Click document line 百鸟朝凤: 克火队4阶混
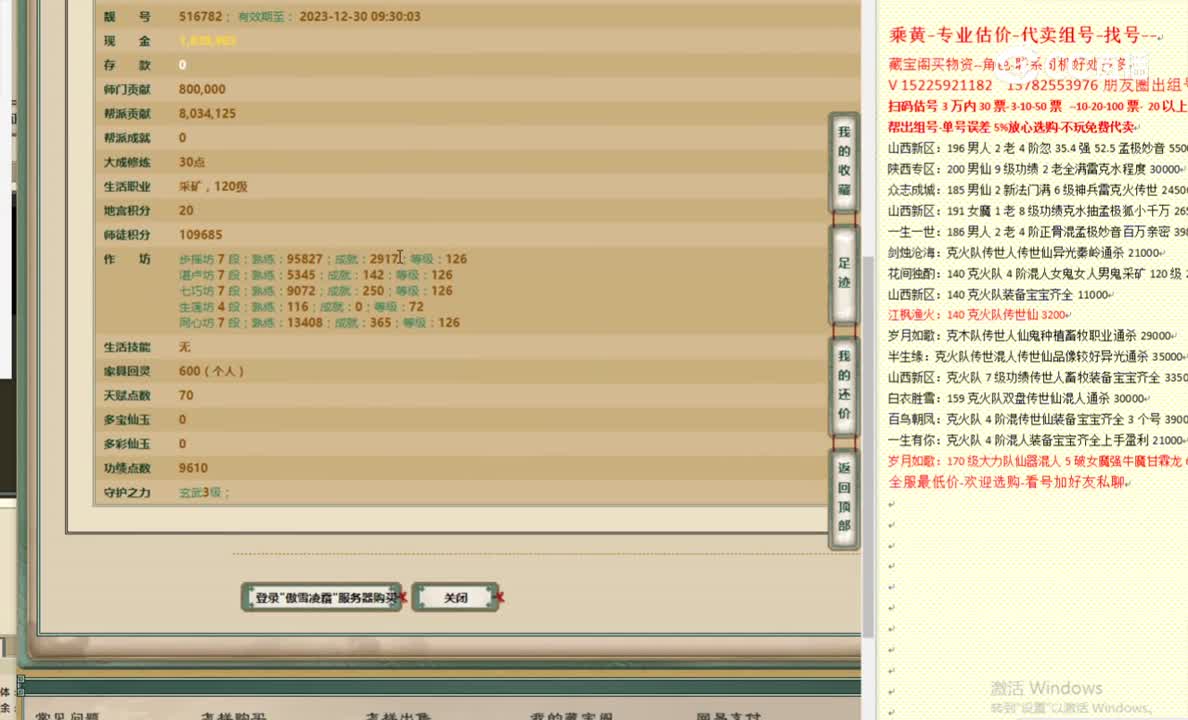Viewport: 1188px width, 720px height. pyautogui.click(x=1037, y=418)
